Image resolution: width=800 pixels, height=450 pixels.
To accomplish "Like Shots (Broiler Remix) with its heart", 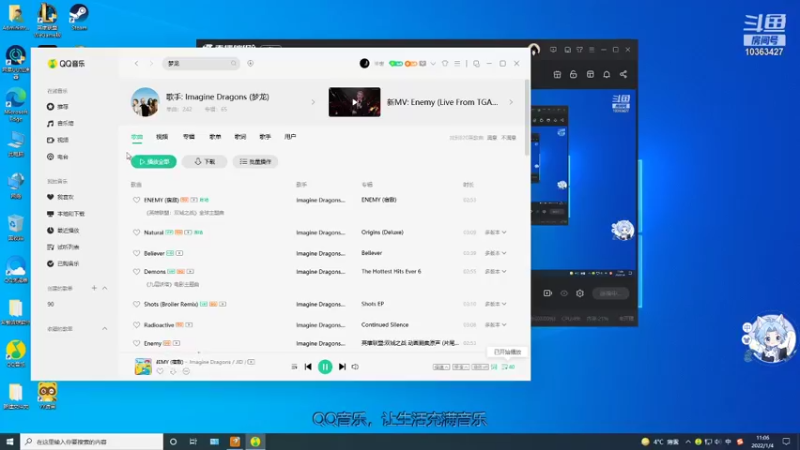I will tap(136, 304).
